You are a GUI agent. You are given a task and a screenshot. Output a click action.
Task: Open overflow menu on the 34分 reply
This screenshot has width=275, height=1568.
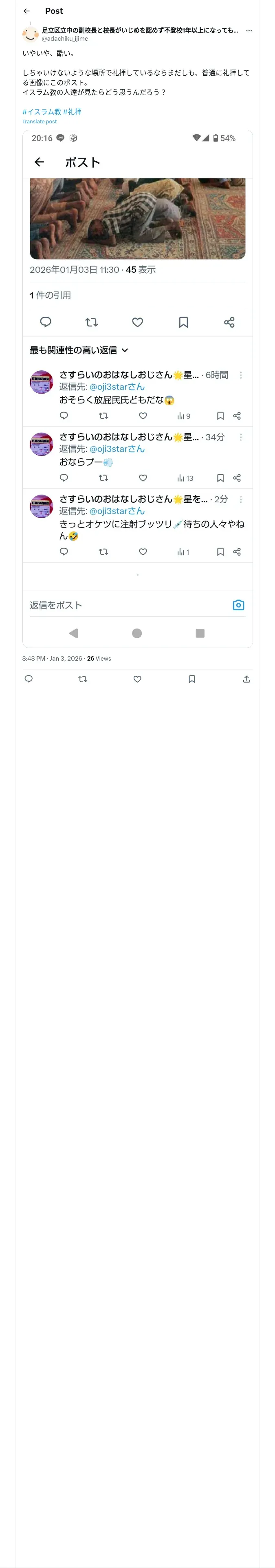(x=241, y=437)
